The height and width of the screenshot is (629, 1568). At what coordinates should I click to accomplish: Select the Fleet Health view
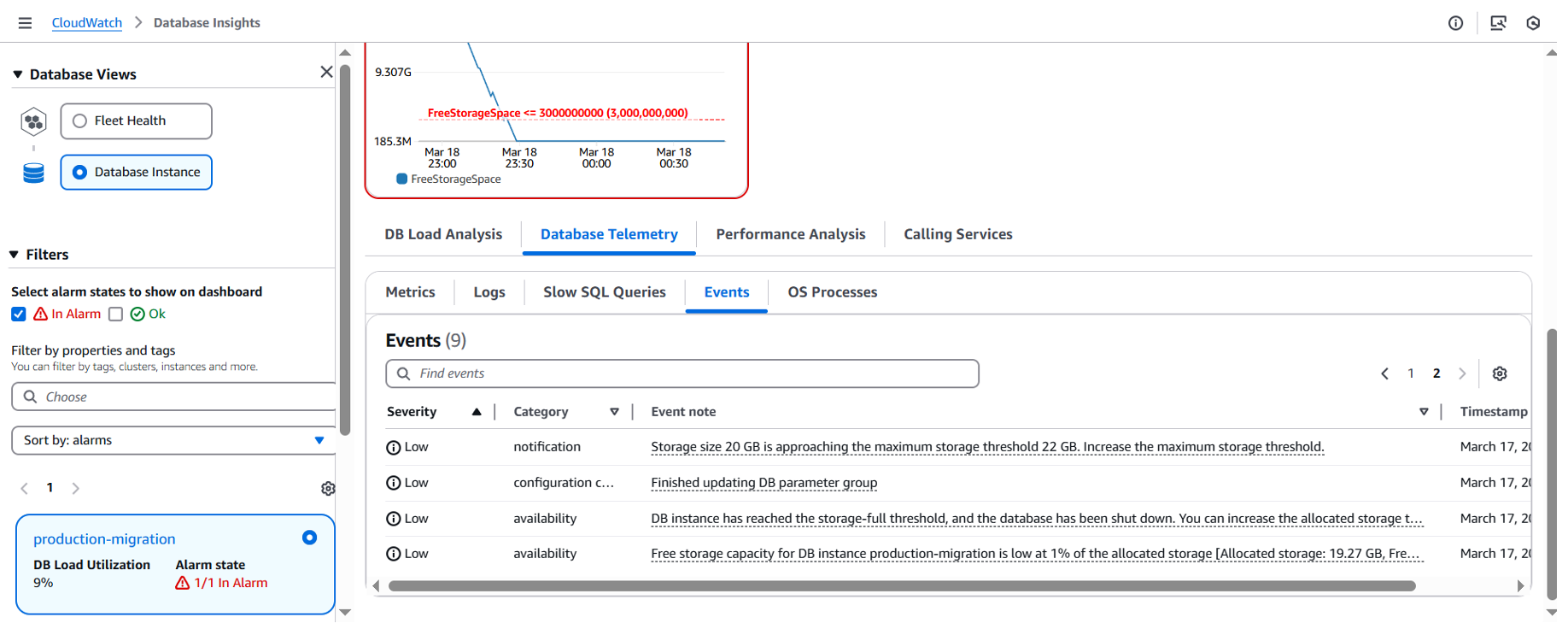pos(136,121)
